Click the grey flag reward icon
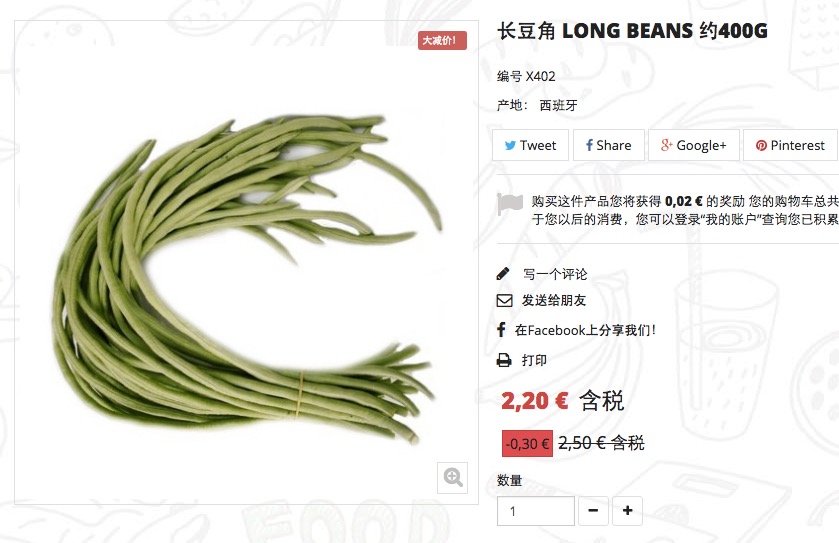Image resolution: width=839 pixels, height=543 pixels. [509, 204]
